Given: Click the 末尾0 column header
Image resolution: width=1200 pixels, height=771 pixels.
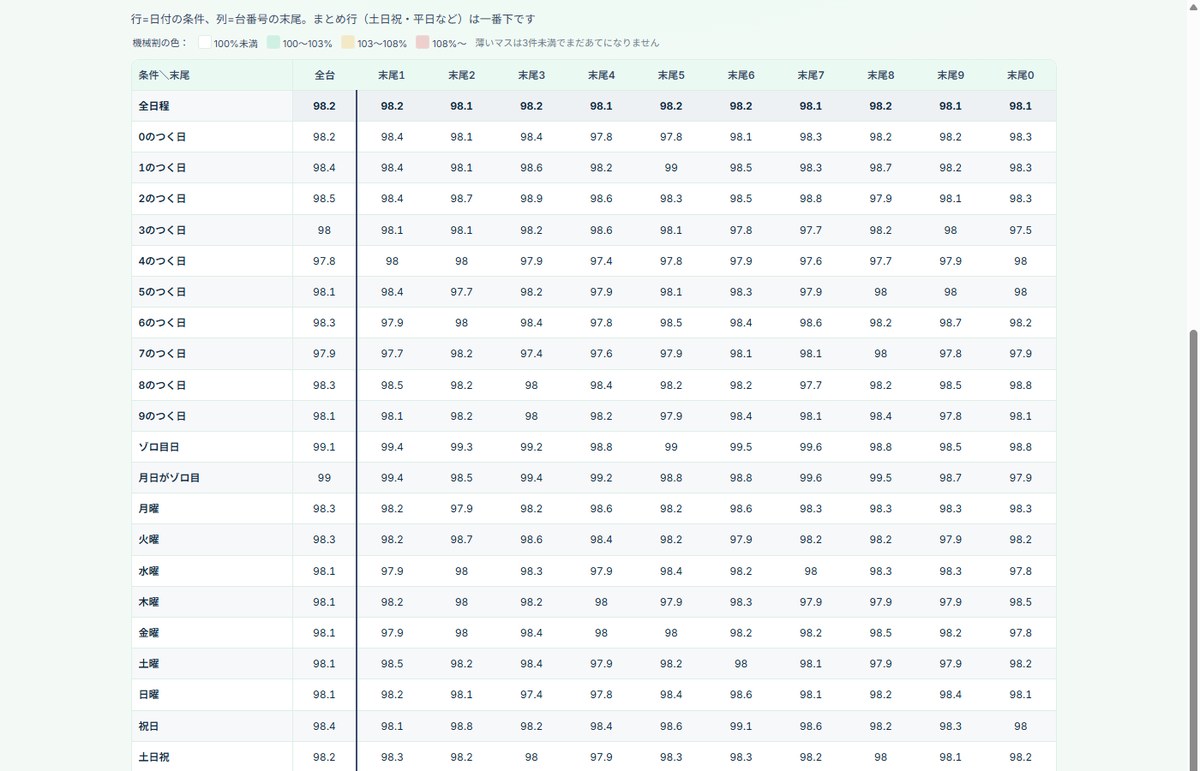Looking at the screenshot, I should pyautogui.click(x=1021, y=75).
